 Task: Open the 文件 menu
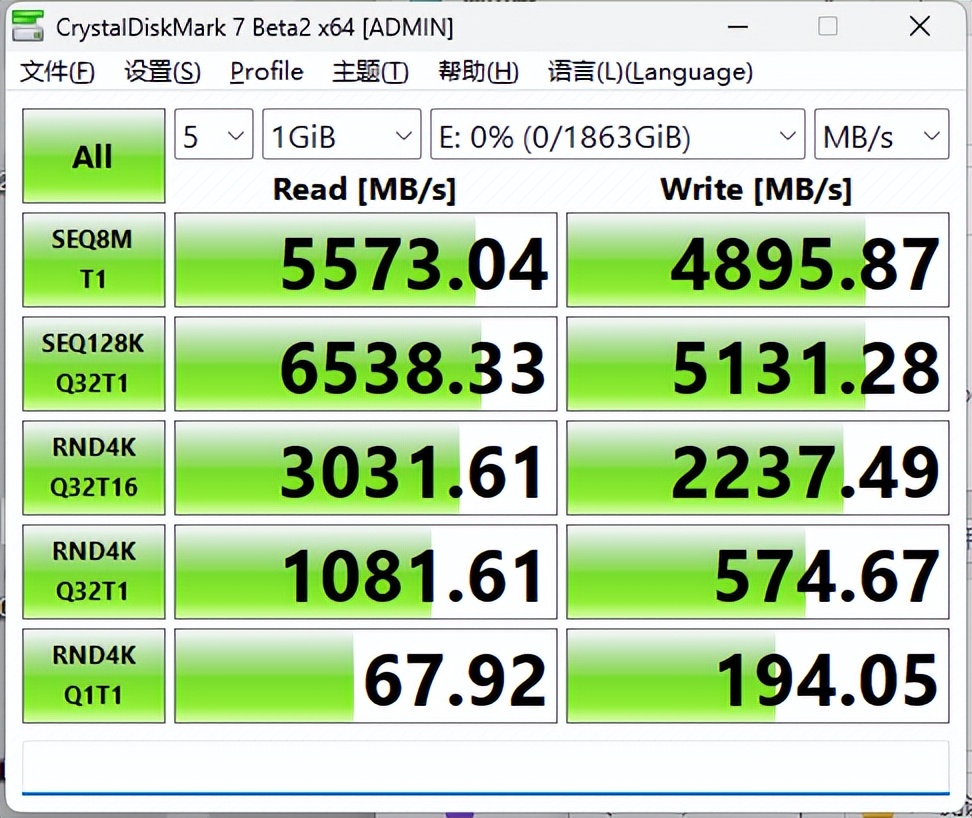coord(56,72)
